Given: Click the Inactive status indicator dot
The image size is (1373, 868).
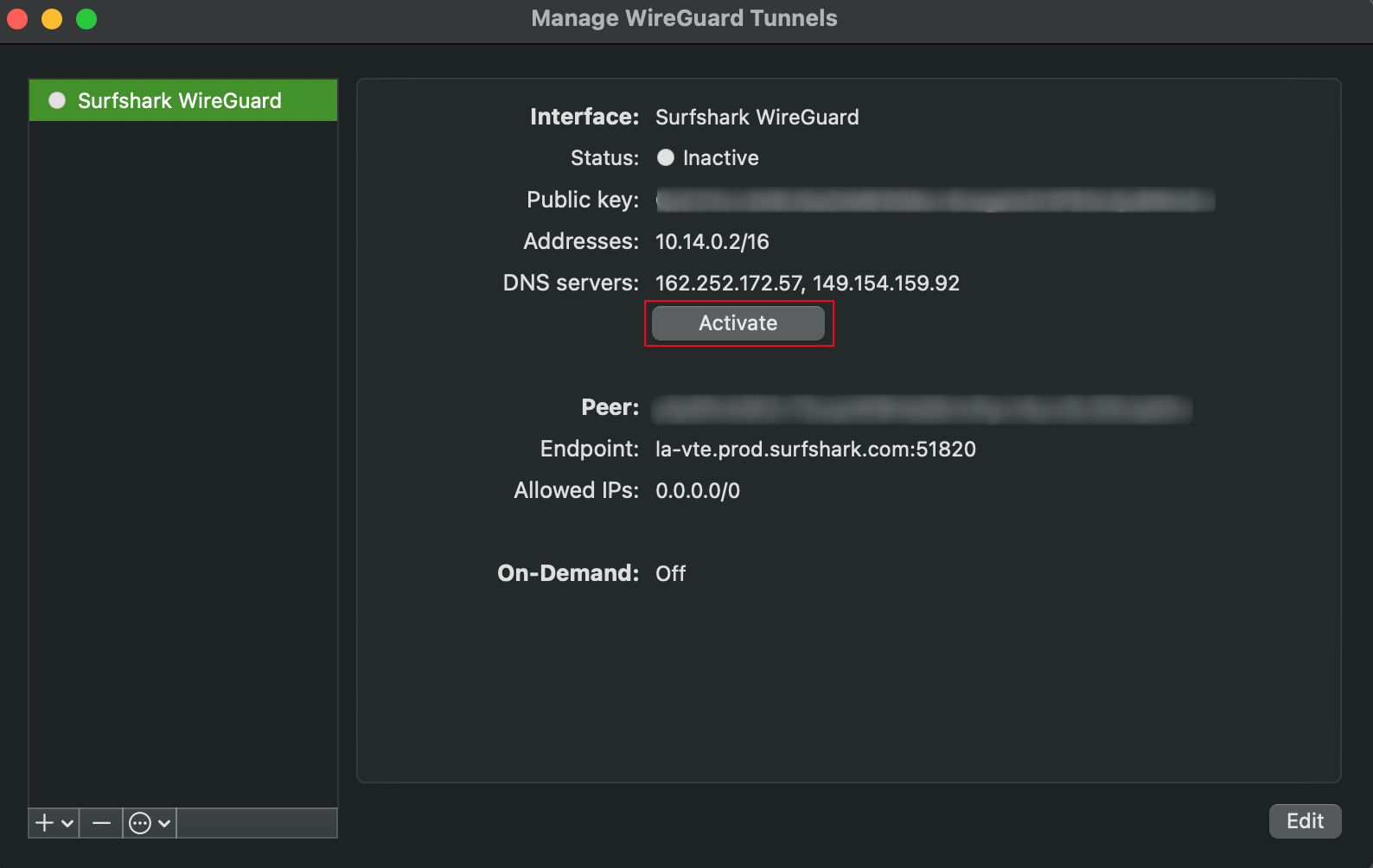Looking at the screenshot, I should click(x=666, y=157).
